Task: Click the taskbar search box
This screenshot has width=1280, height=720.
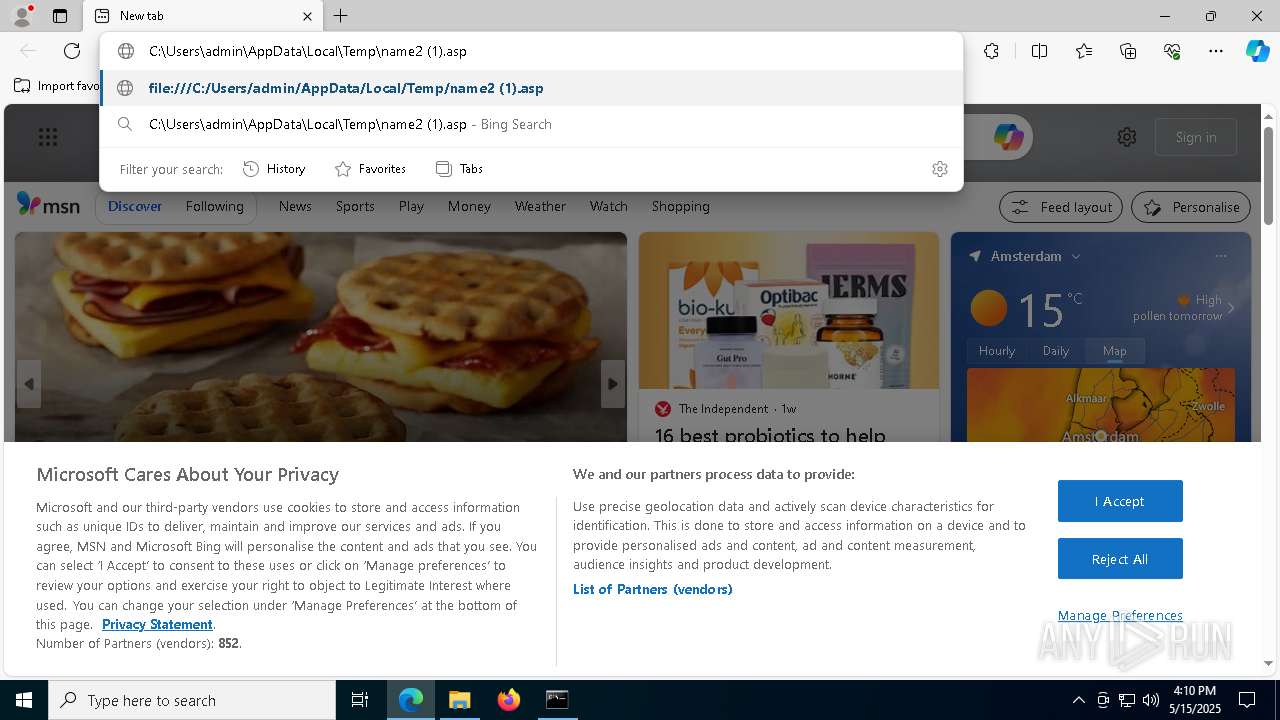Action: pyautogui.click(x=192, y=700)
